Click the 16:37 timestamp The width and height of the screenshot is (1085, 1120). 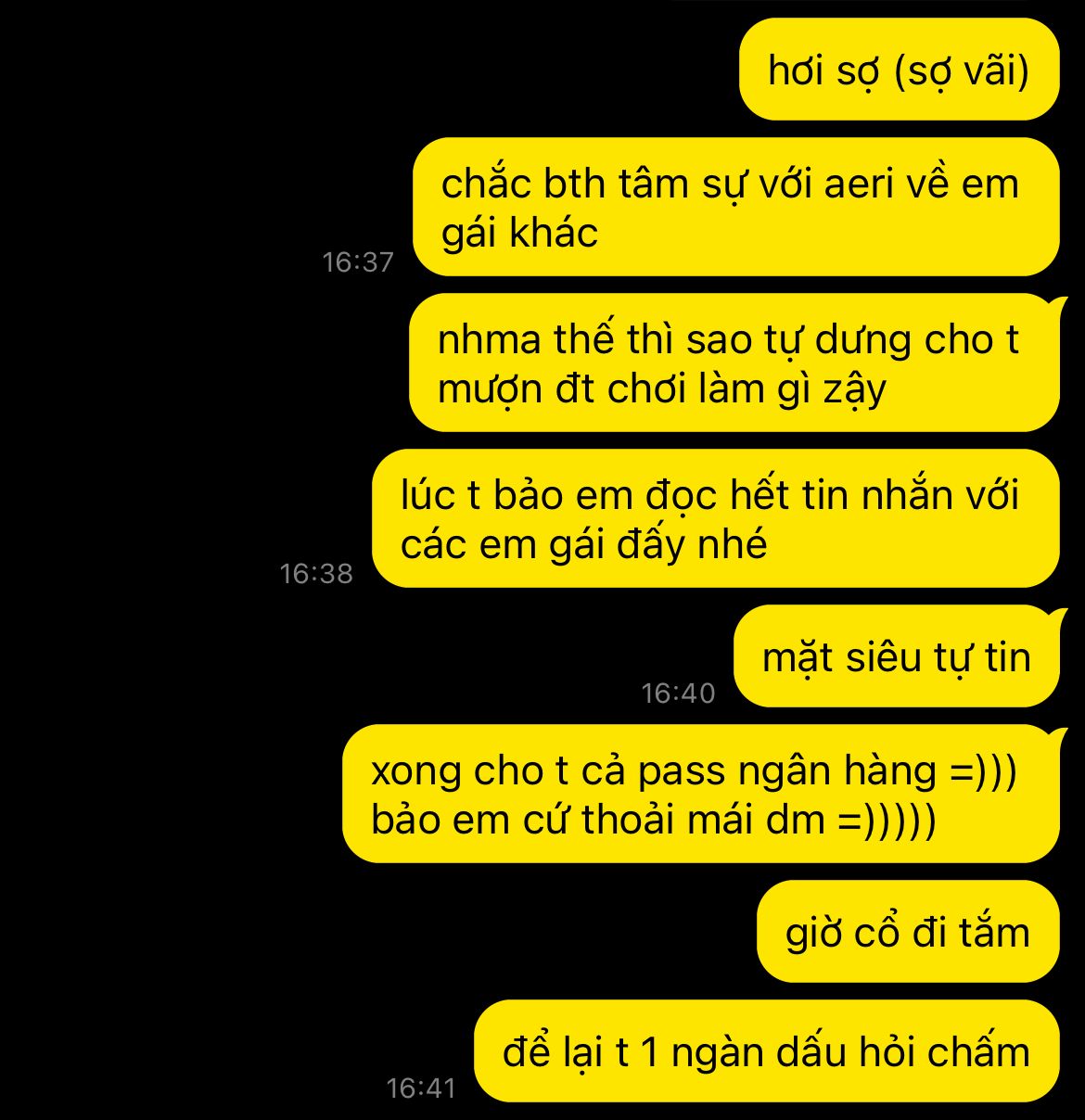358,262
